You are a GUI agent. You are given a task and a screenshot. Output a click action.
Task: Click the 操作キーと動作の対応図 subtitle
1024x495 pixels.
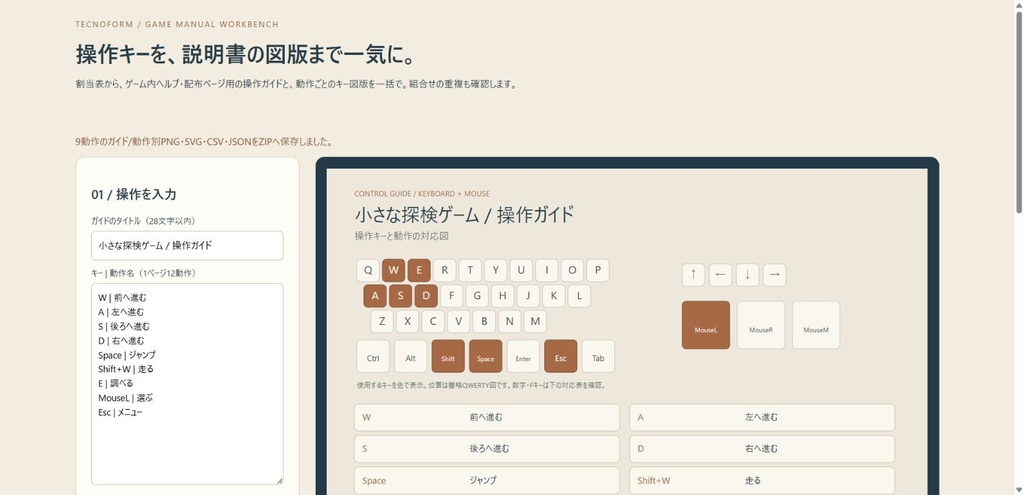402,236
